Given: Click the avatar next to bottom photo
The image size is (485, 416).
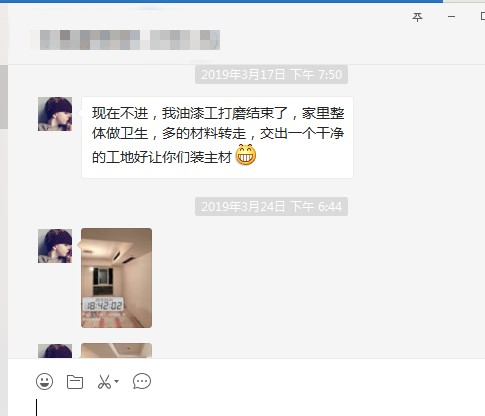Looking at the screenshot, I should (55, 351).
